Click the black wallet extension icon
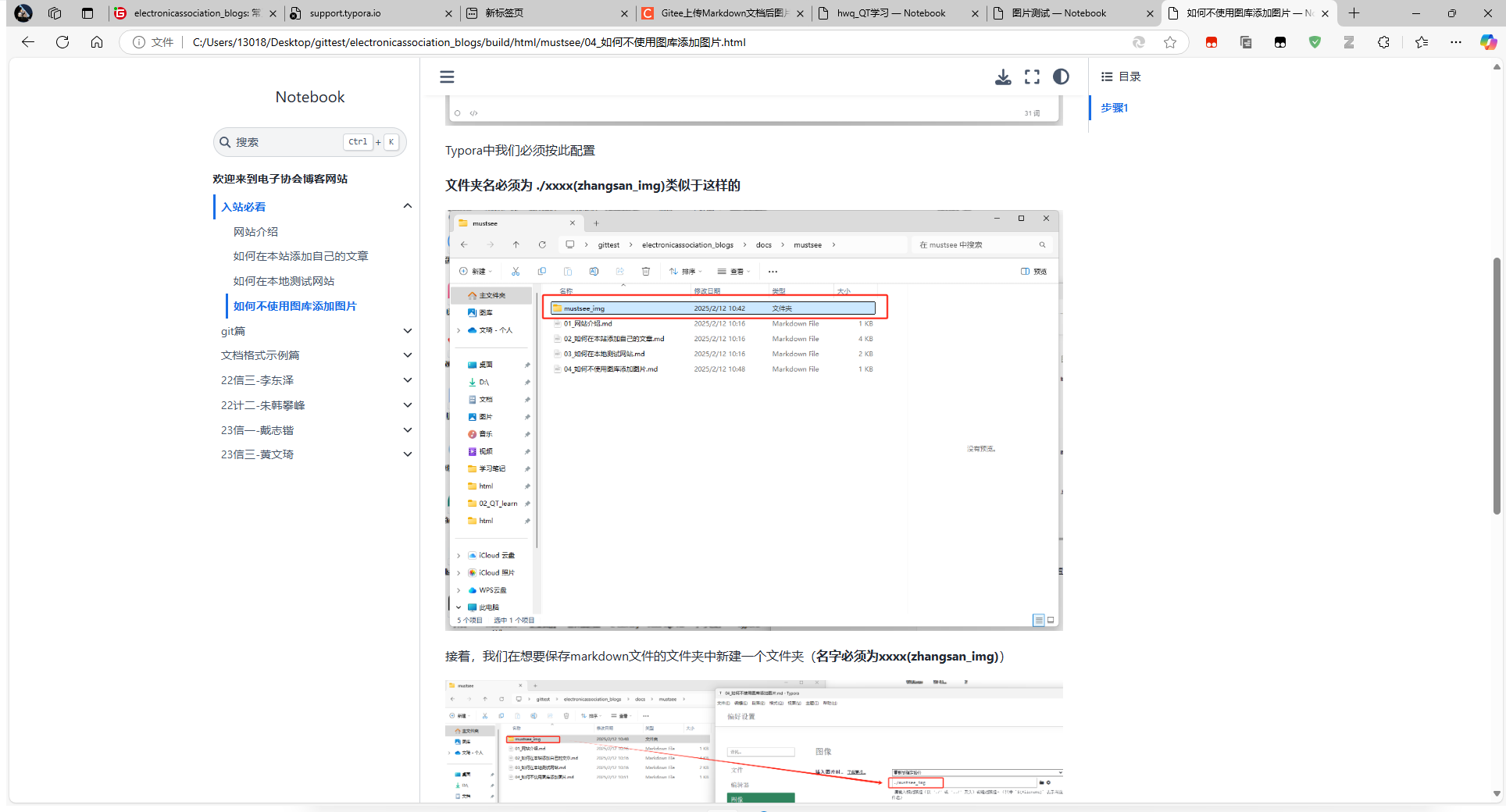 (1280, 42)
